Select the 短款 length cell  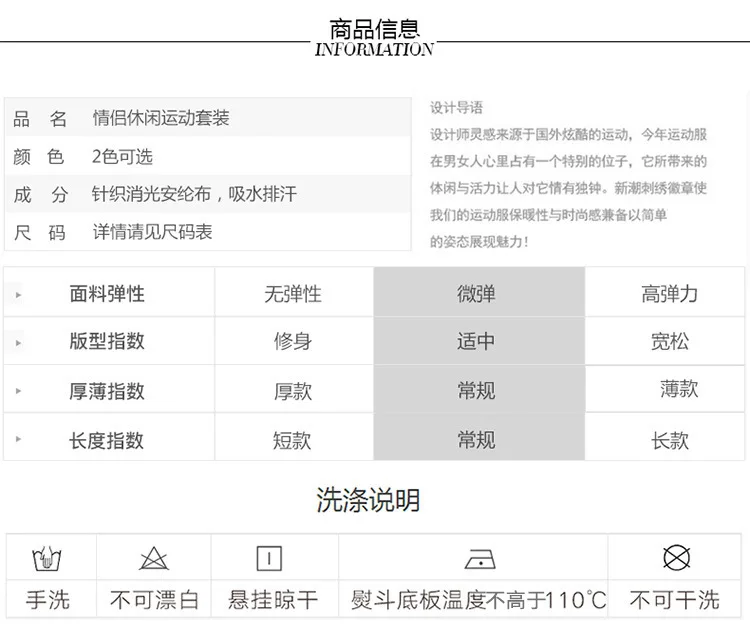[x=293, y=437]
